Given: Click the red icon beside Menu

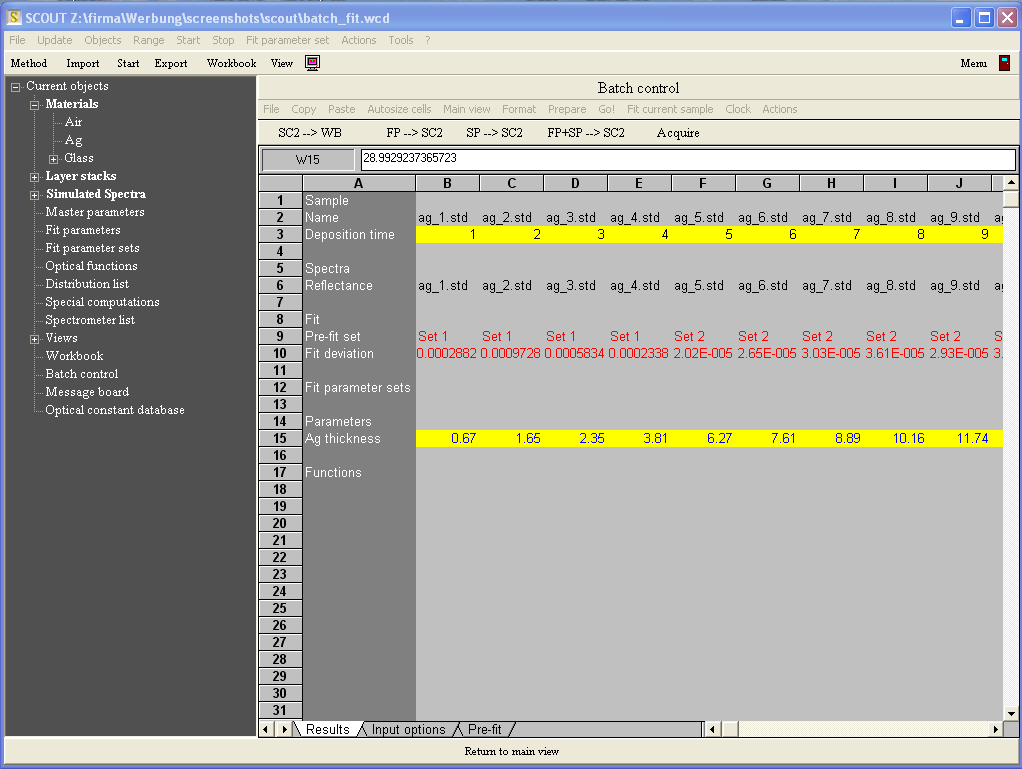Looking at the screenshot, I should point(1004,63).
